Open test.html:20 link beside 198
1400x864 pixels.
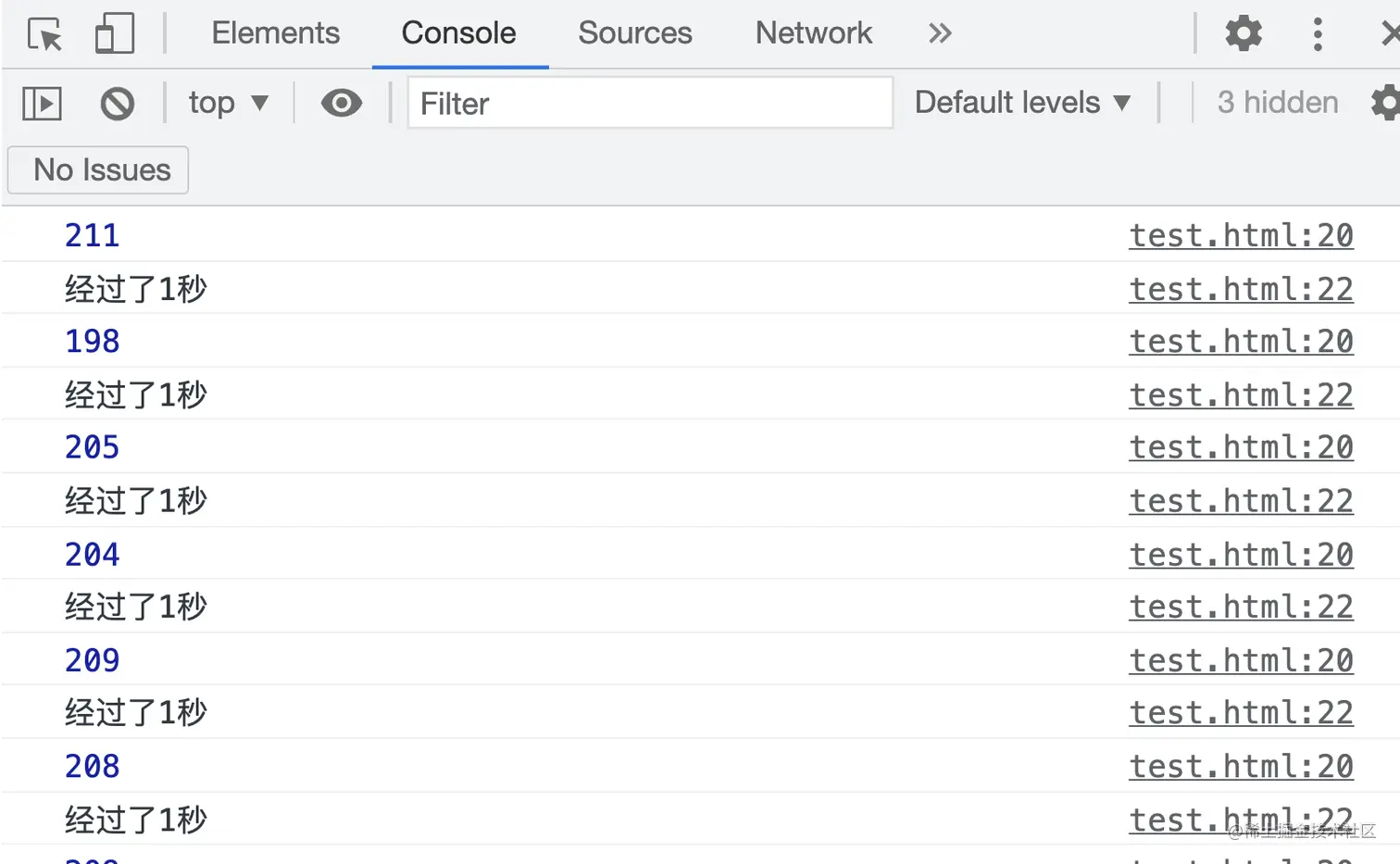(1240, 342)
